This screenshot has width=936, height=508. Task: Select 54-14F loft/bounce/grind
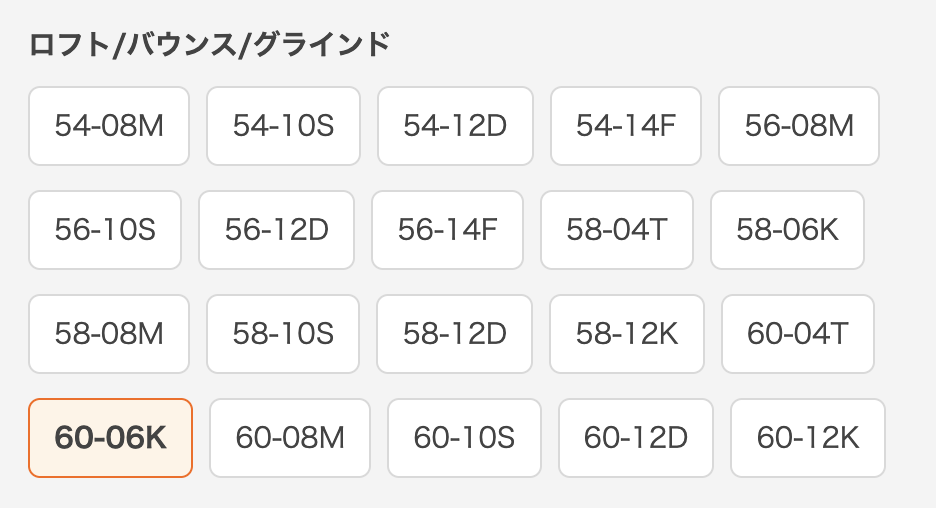[x=626, y=126]
